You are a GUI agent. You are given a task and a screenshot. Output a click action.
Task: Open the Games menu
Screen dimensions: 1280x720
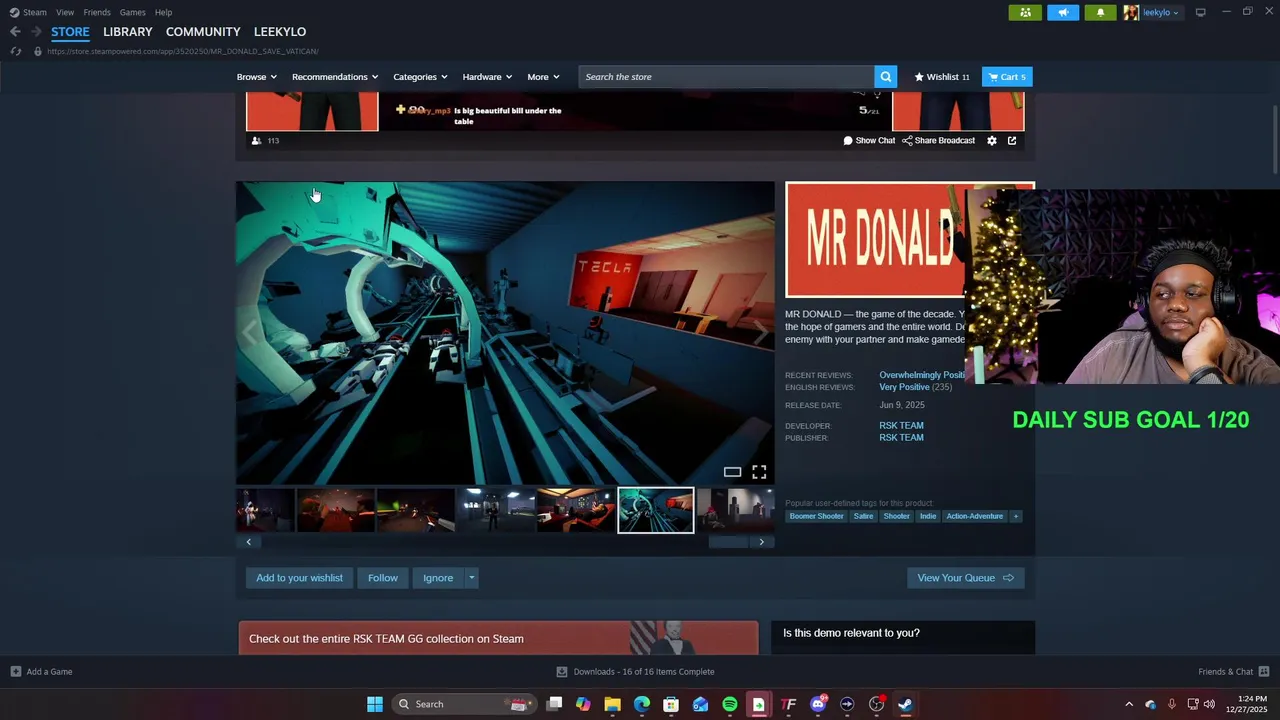point(132,12)
